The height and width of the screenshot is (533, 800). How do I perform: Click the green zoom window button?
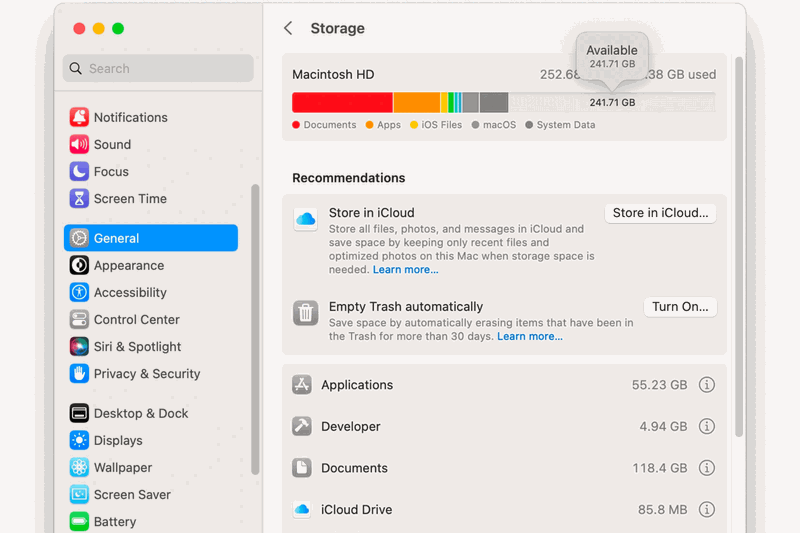click(x=118, y=29)
